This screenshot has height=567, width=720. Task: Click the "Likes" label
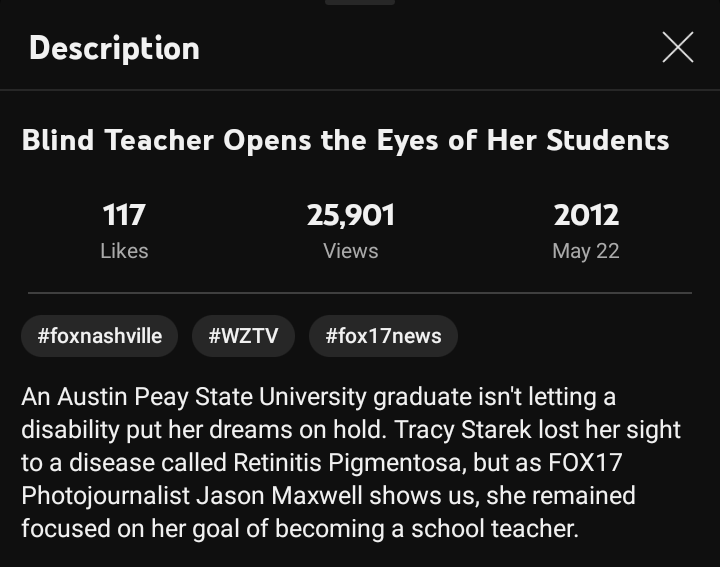point(124,250)
